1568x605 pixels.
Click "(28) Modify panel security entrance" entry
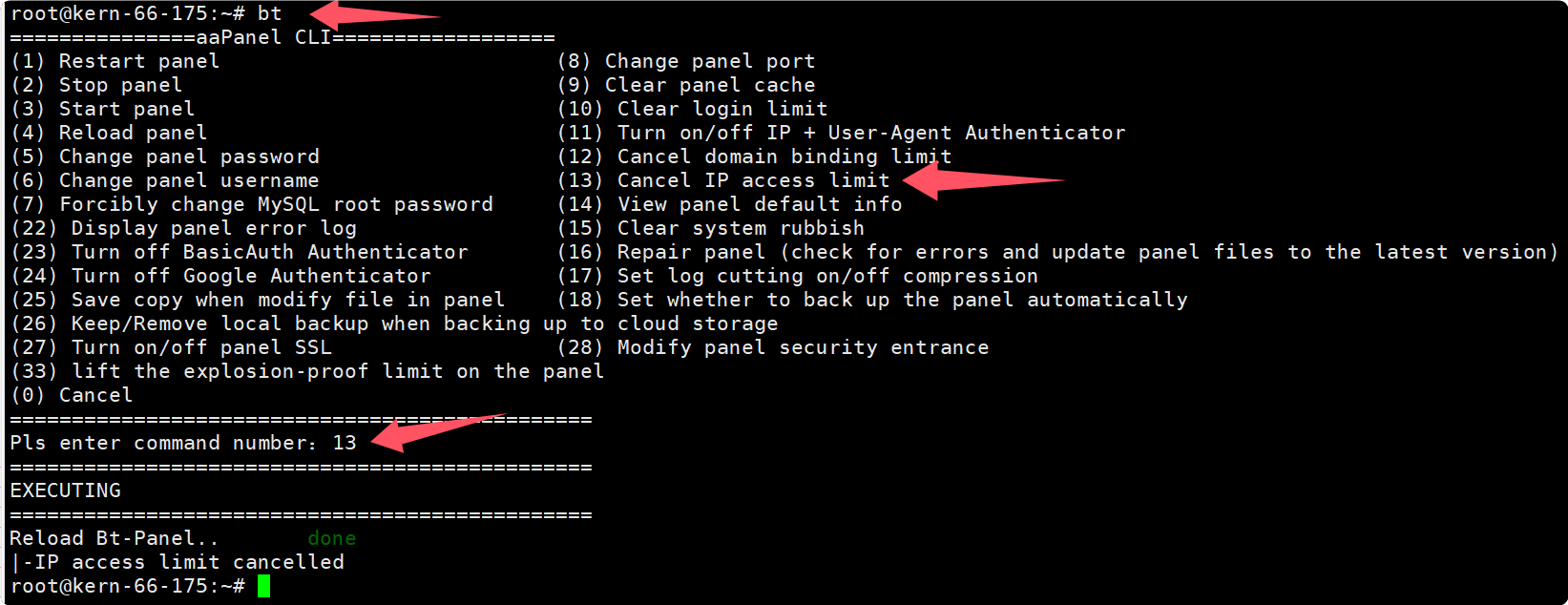[773, 347]
